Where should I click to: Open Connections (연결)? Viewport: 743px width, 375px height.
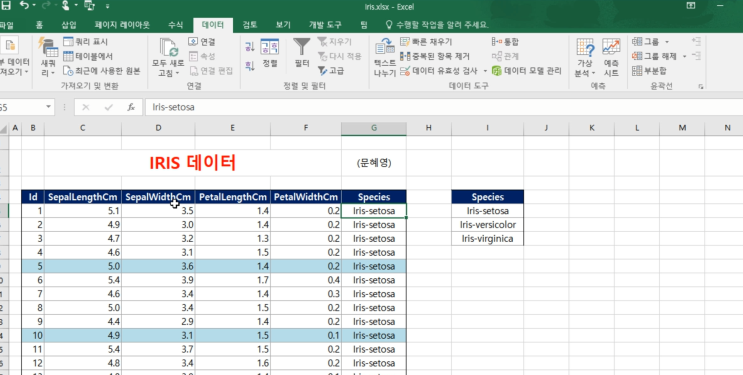pyautogui.click(x=202, y=42)
